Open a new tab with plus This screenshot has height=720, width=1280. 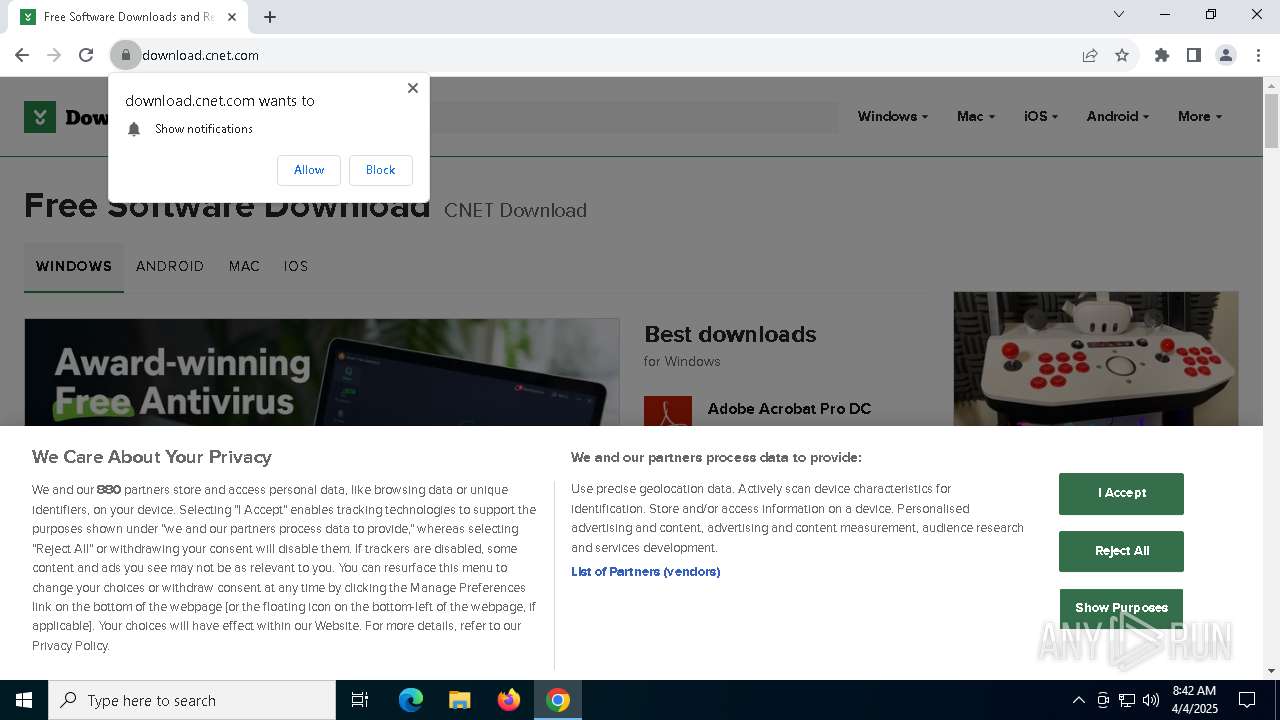[x=270, y=17]
